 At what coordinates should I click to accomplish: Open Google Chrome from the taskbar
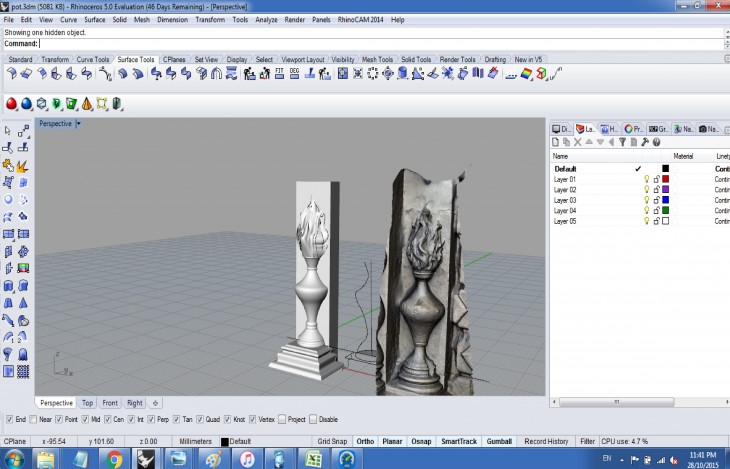tap(115, 459)
